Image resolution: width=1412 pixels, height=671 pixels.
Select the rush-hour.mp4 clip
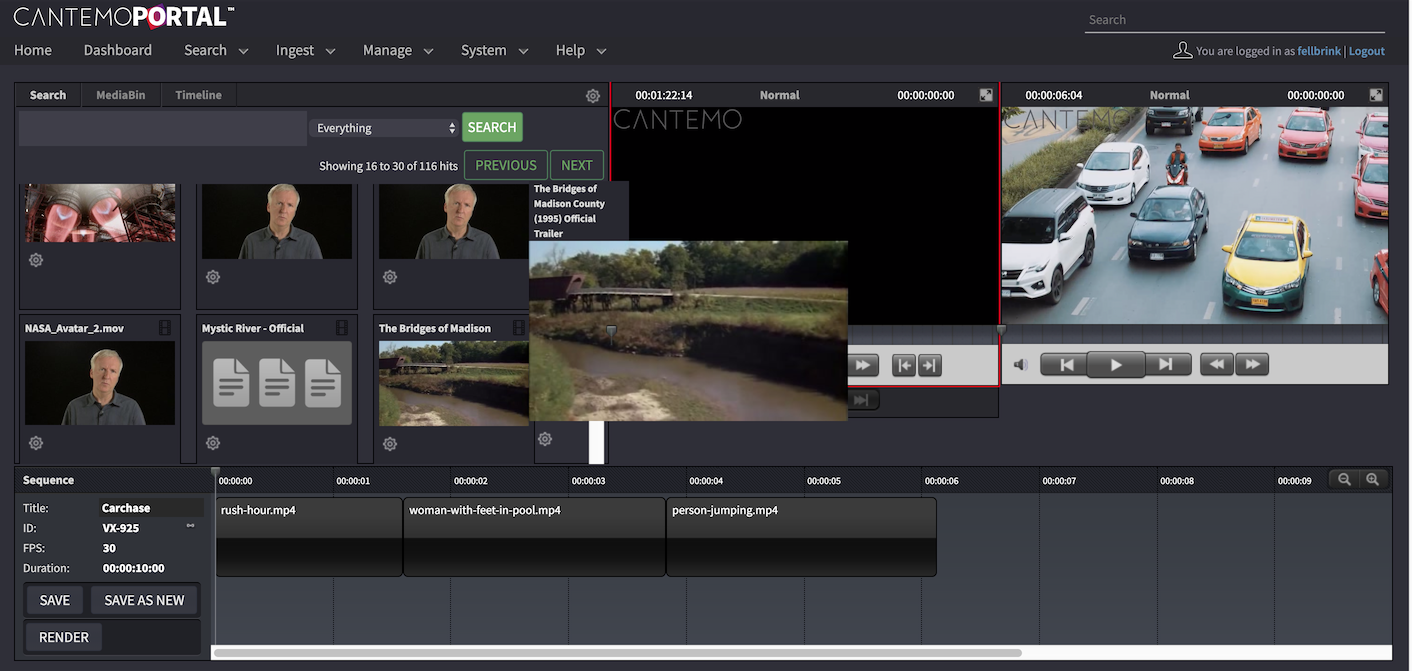pyautogui.click(x=309, y=537)
